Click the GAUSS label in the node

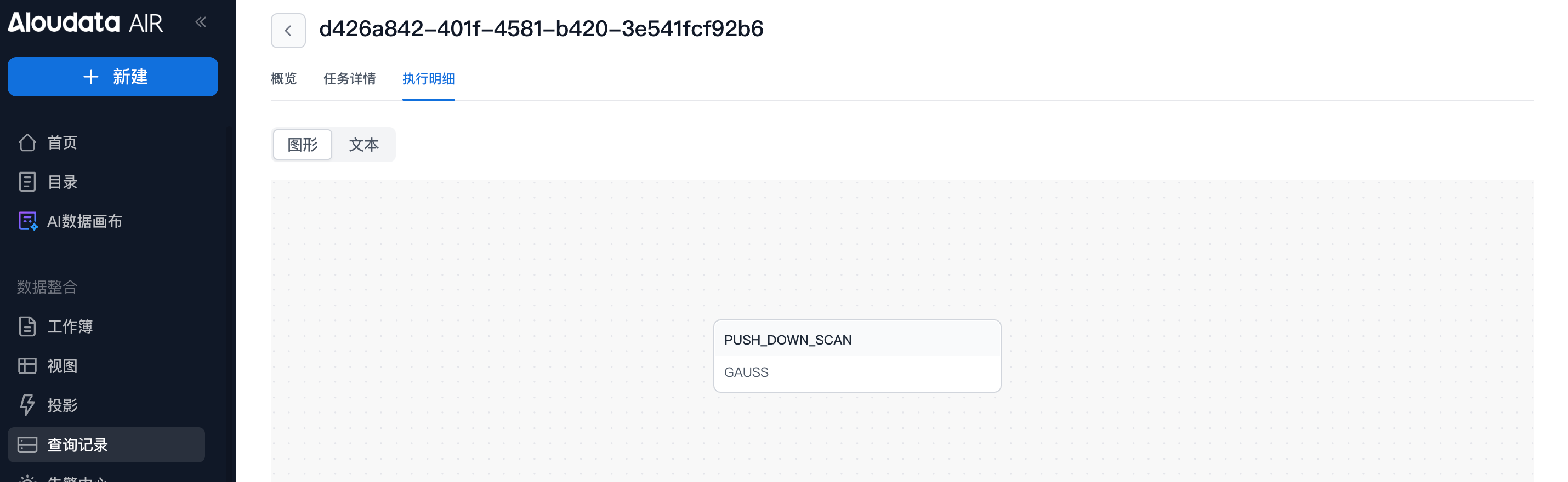point(746,372)
